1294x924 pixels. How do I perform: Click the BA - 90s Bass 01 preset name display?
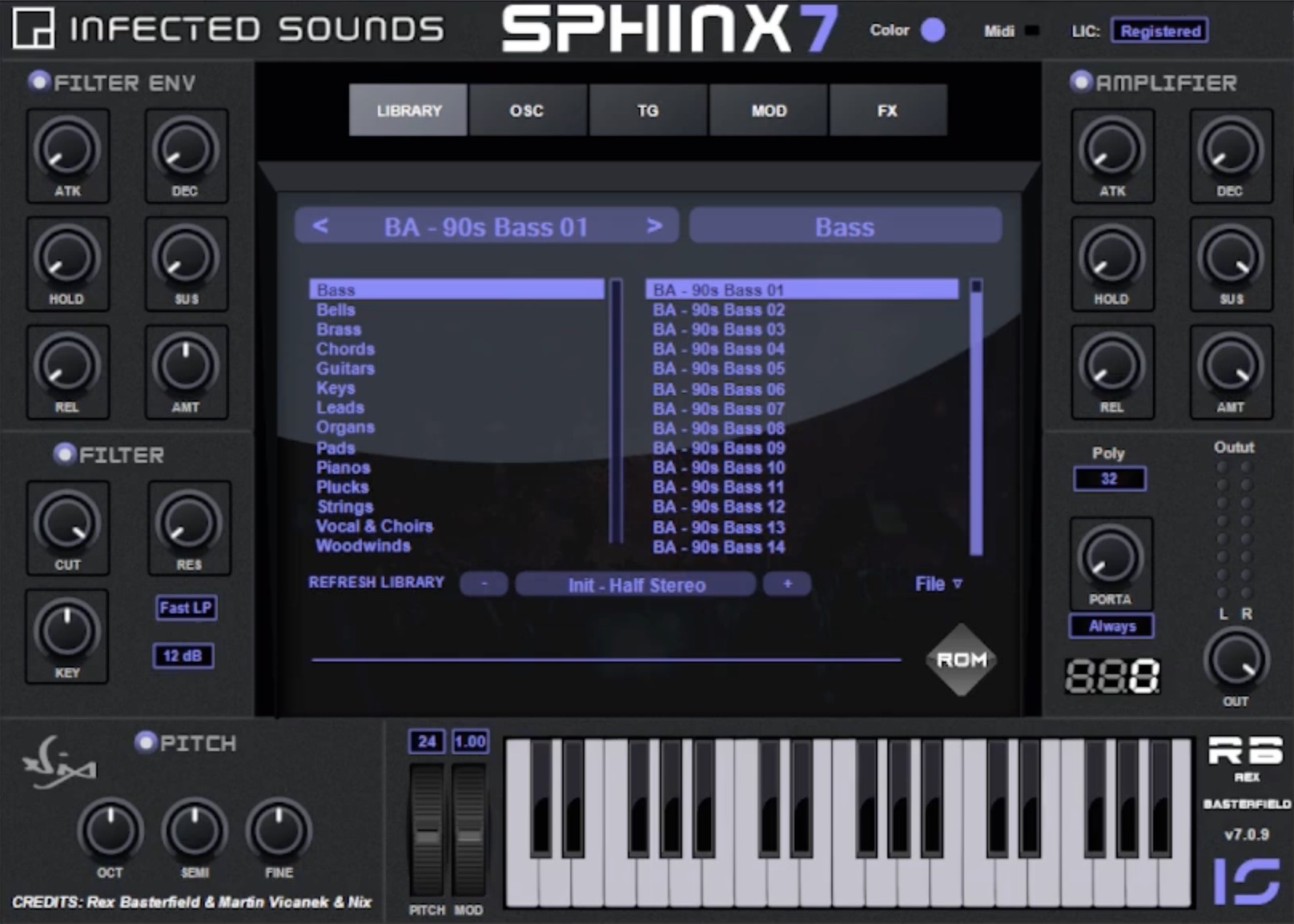click(486, 227)
